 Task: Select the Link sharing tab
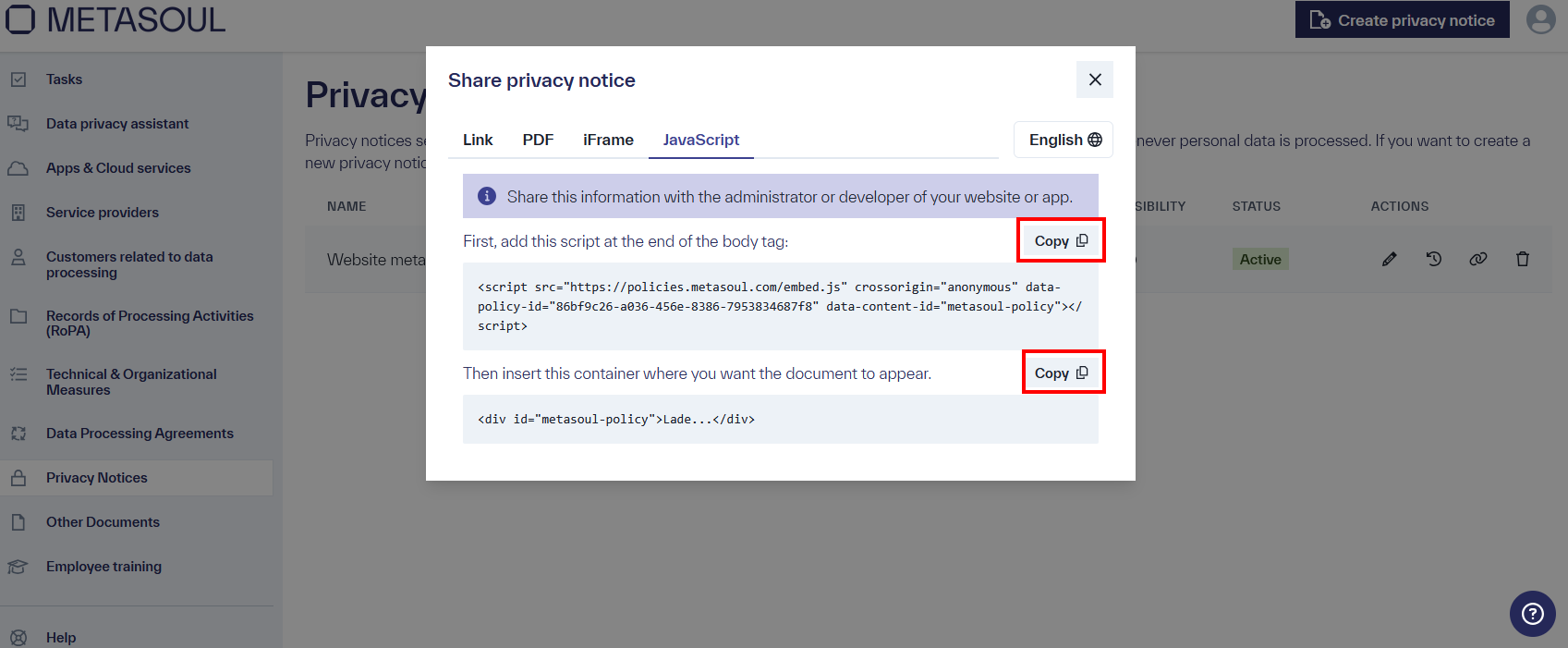tap(477, 140)
